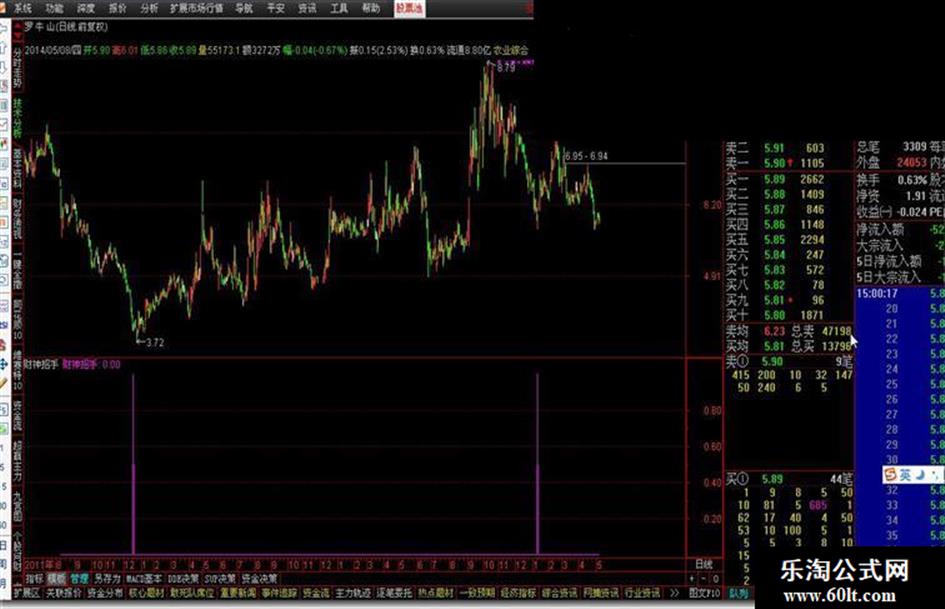Image resolution: width=945 pixels, height=609 pixels.
Task: Open the 扩展区 bottom panel tab
Action: [26, 592]
